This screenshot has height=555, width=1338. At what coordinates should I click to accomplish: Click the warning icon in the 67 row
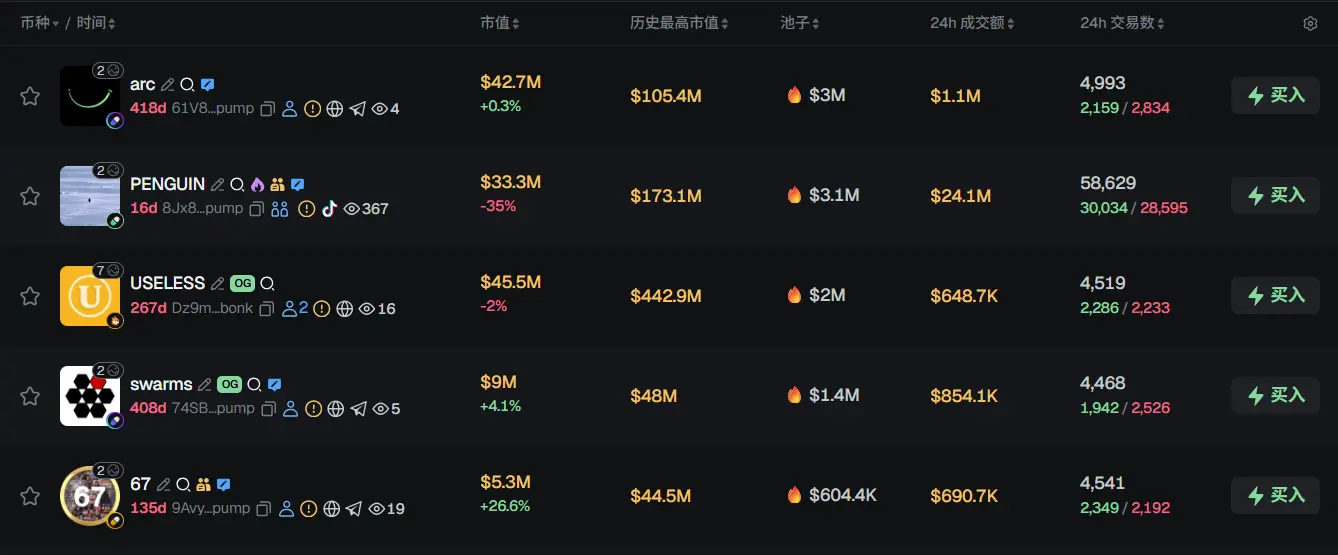pyautogui.click(x=309, y=509)
